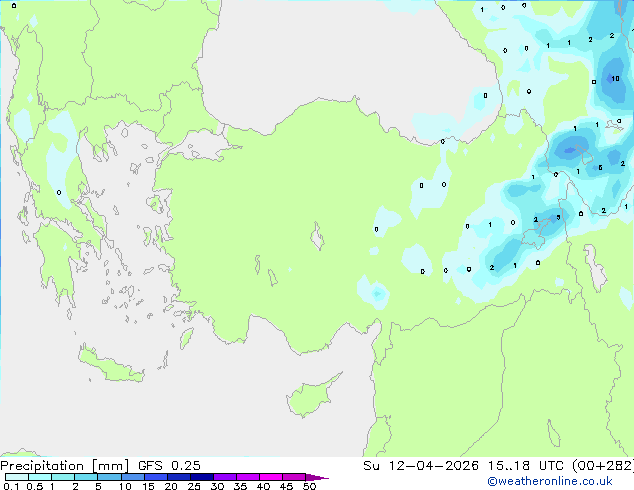Click the '10' precipitation value on the map

pos(615,78)
